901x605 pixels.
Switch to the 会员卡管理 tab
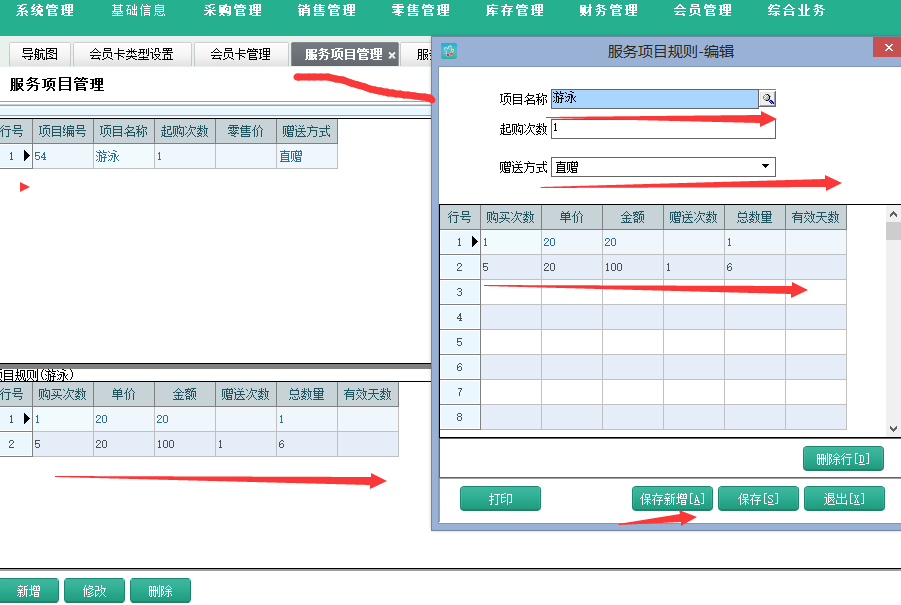(240, 54)
